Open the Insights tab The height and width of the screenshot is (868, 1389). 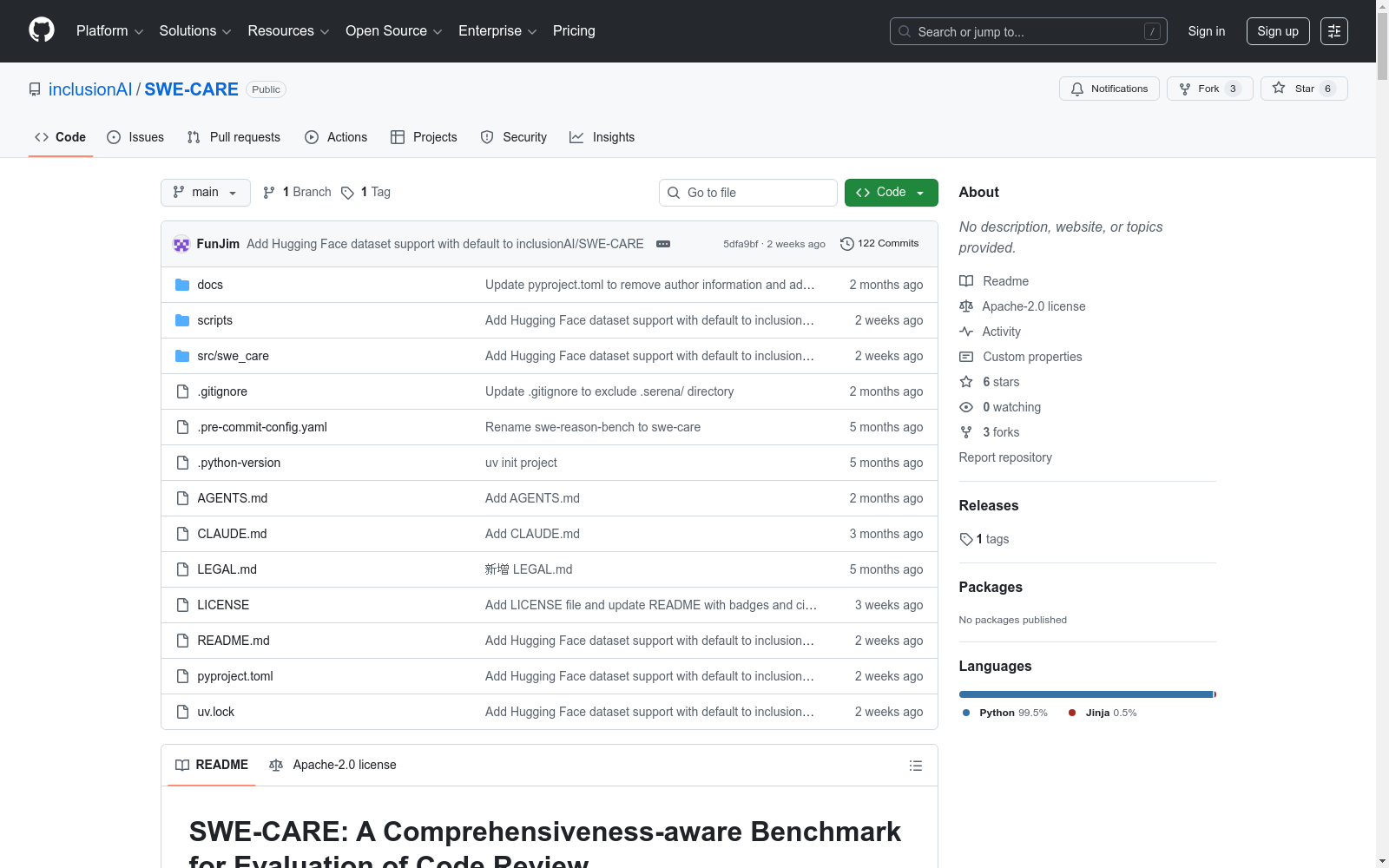click(602, 137)
